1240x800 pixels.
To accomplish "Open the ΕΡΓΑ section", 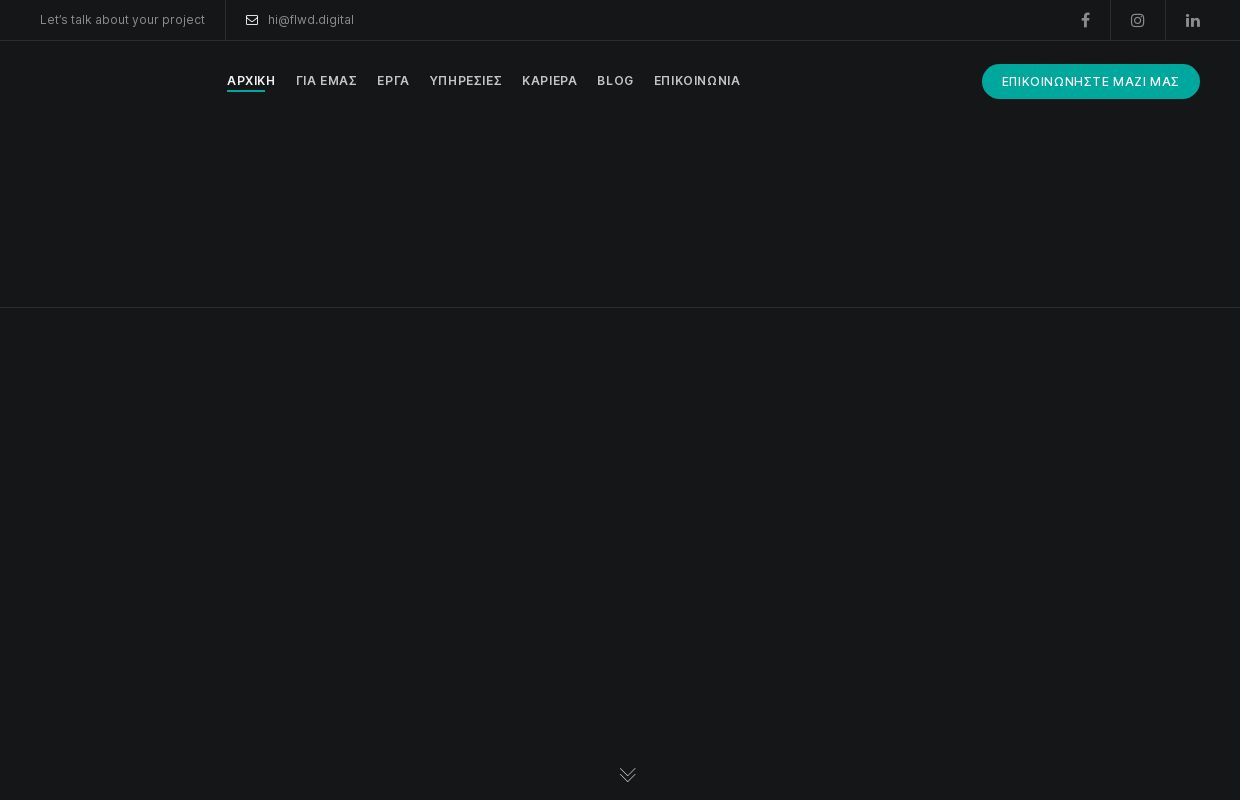I will (x=393, y=81).
